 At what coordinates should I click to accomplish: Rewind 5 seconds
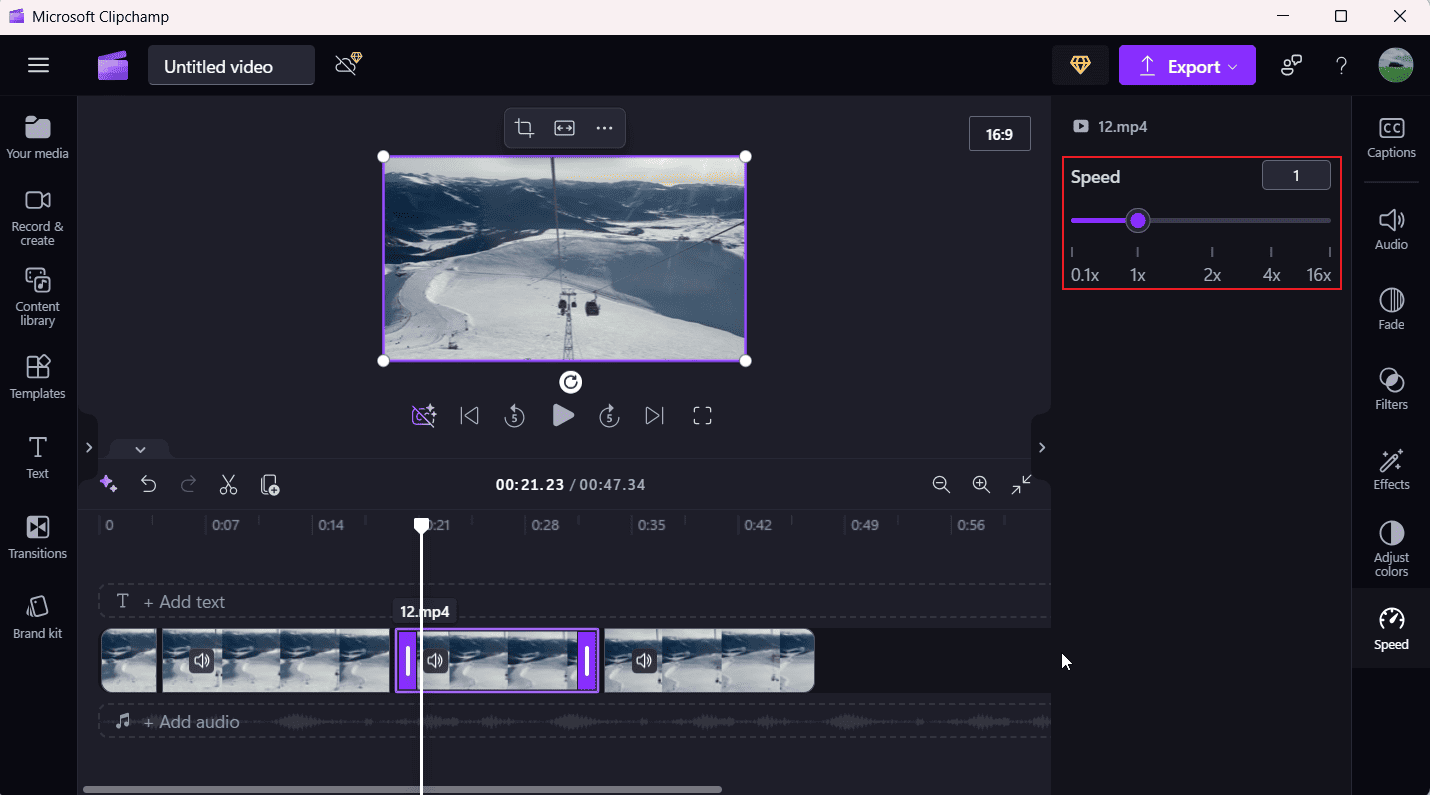[514, 415]
